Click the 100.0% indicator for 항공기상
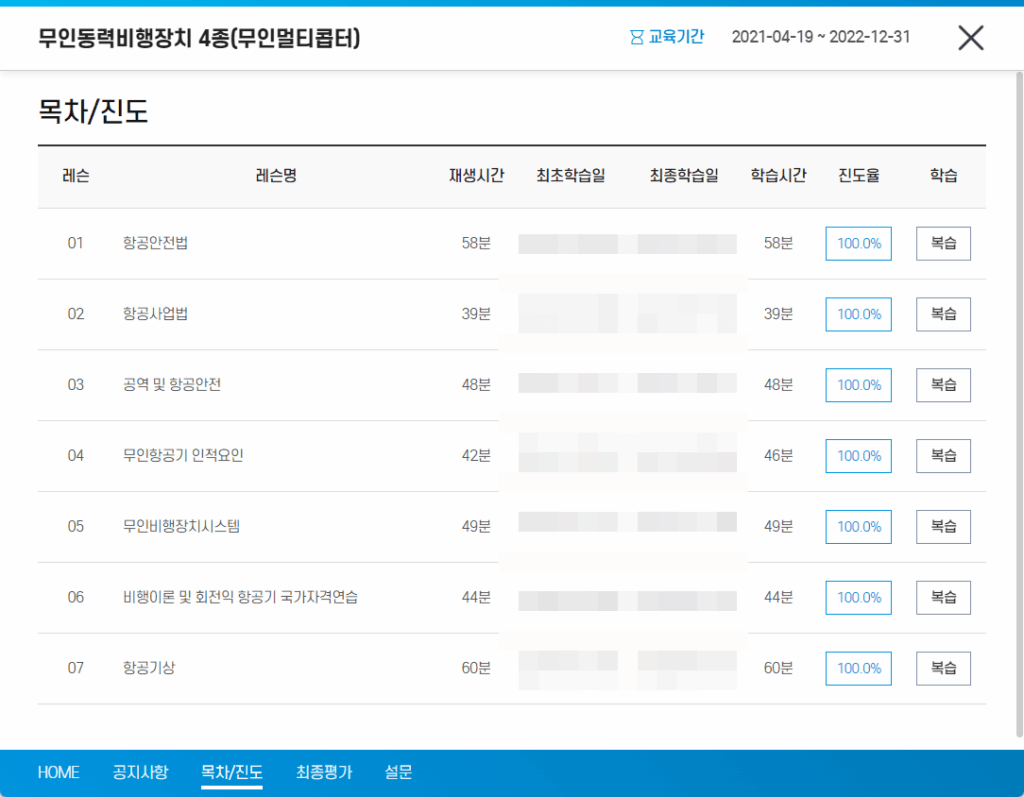This screenshot has height=797, width=1024. 857,668
